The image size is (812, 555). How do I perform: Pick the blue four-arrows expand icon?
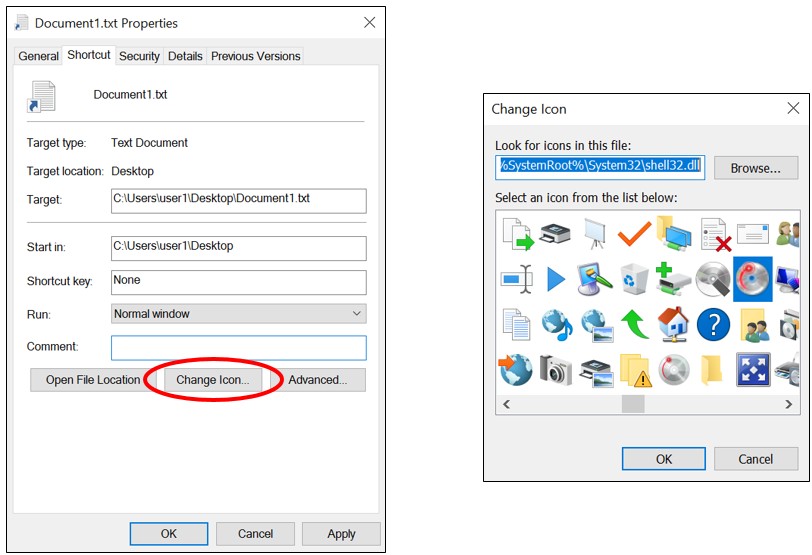pos(753,370)
